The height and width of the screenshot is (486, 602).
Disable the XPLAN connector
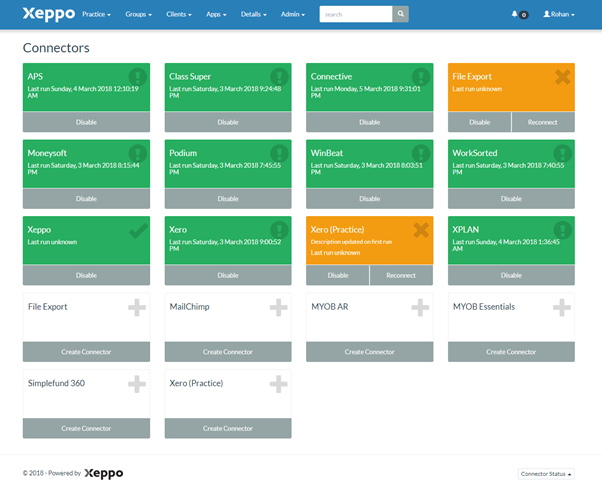pos(512,275)
